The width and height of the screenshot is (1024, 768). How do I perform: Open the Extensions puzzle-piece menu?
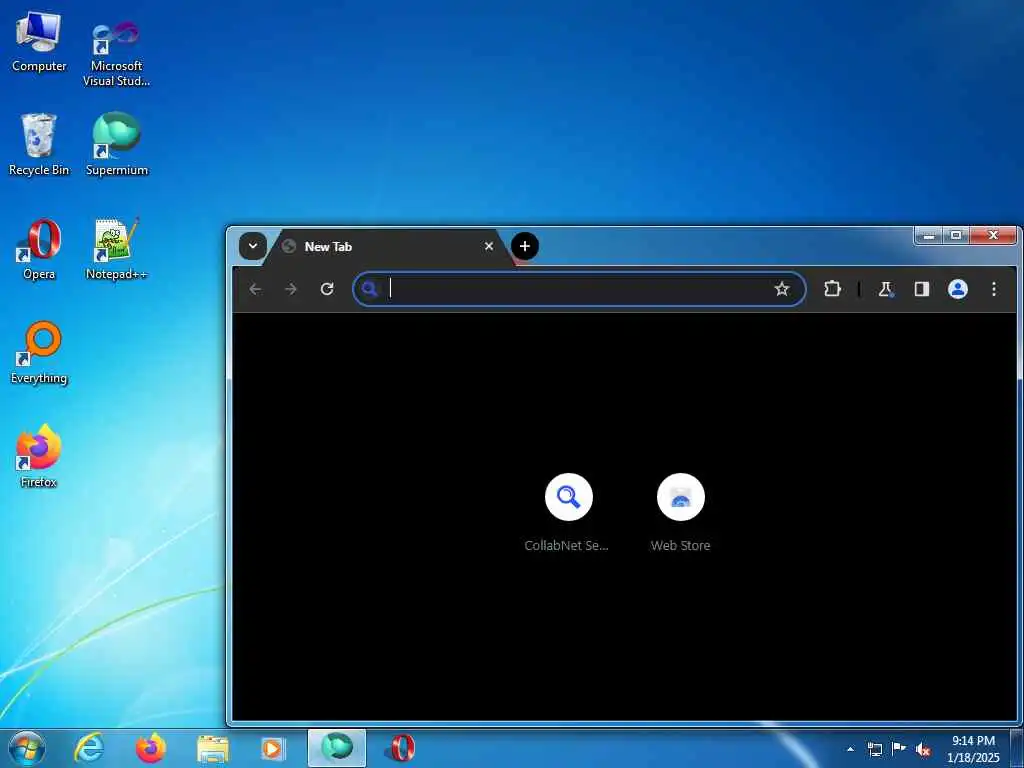tap(832, 289)
